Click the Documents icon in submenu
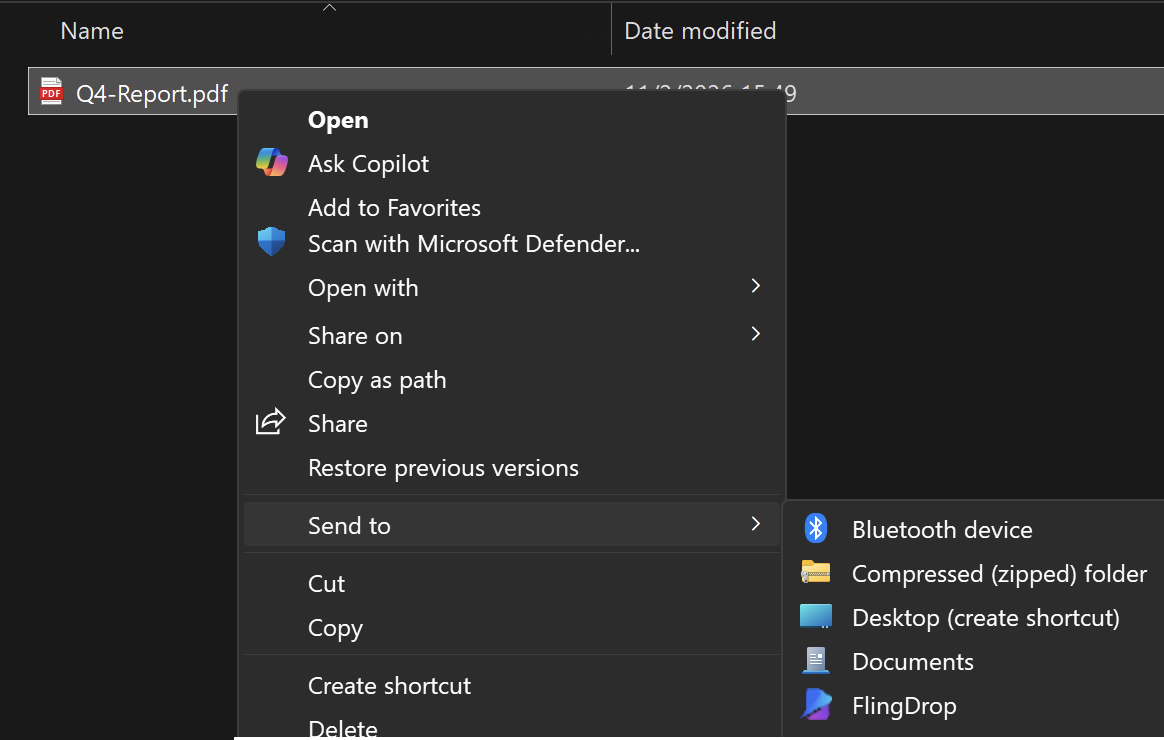The width and height of the screenshot is (1164, 740). (x=816, y=661)
